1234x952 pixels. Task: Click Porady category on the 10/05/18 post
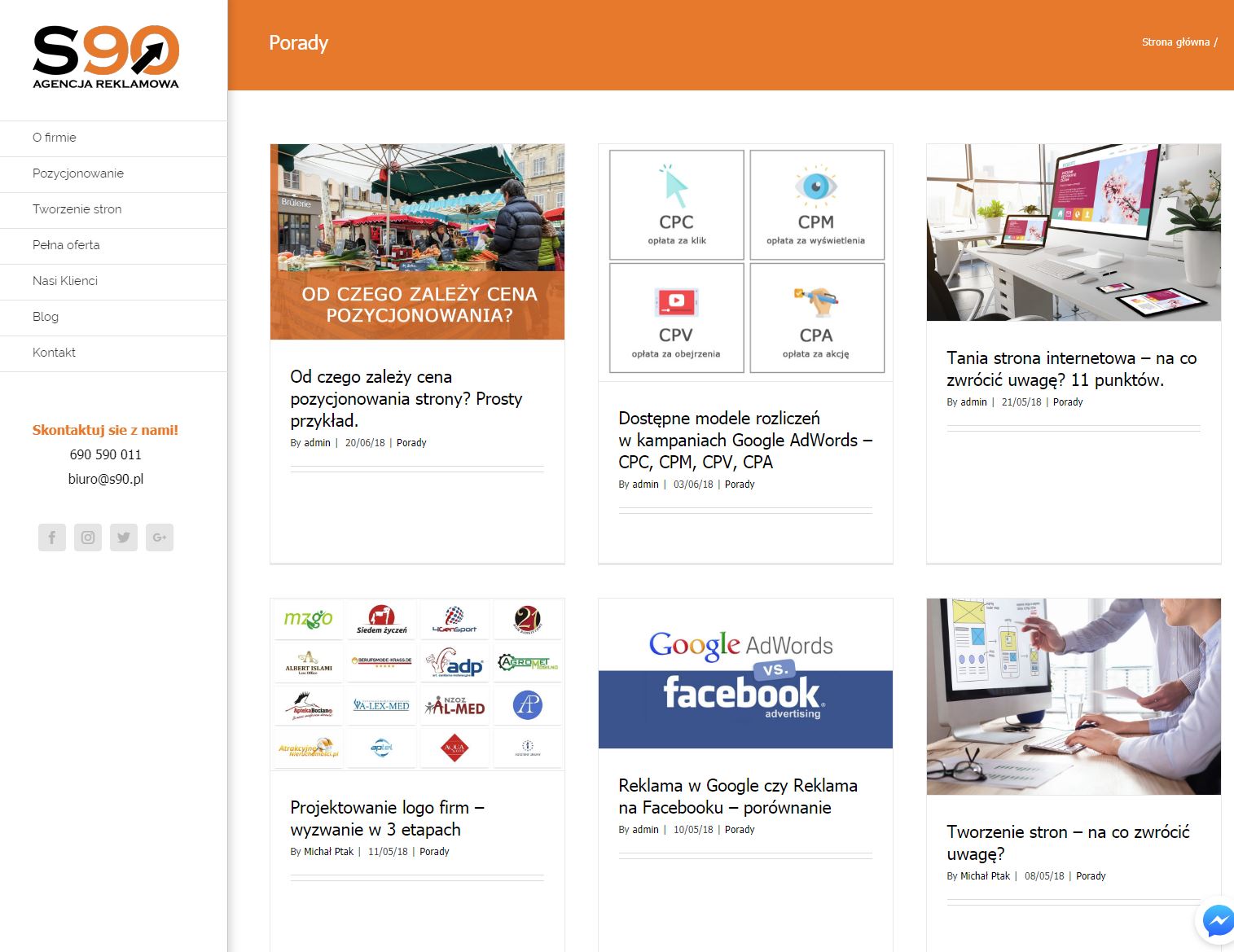click(x=740, y=830)
